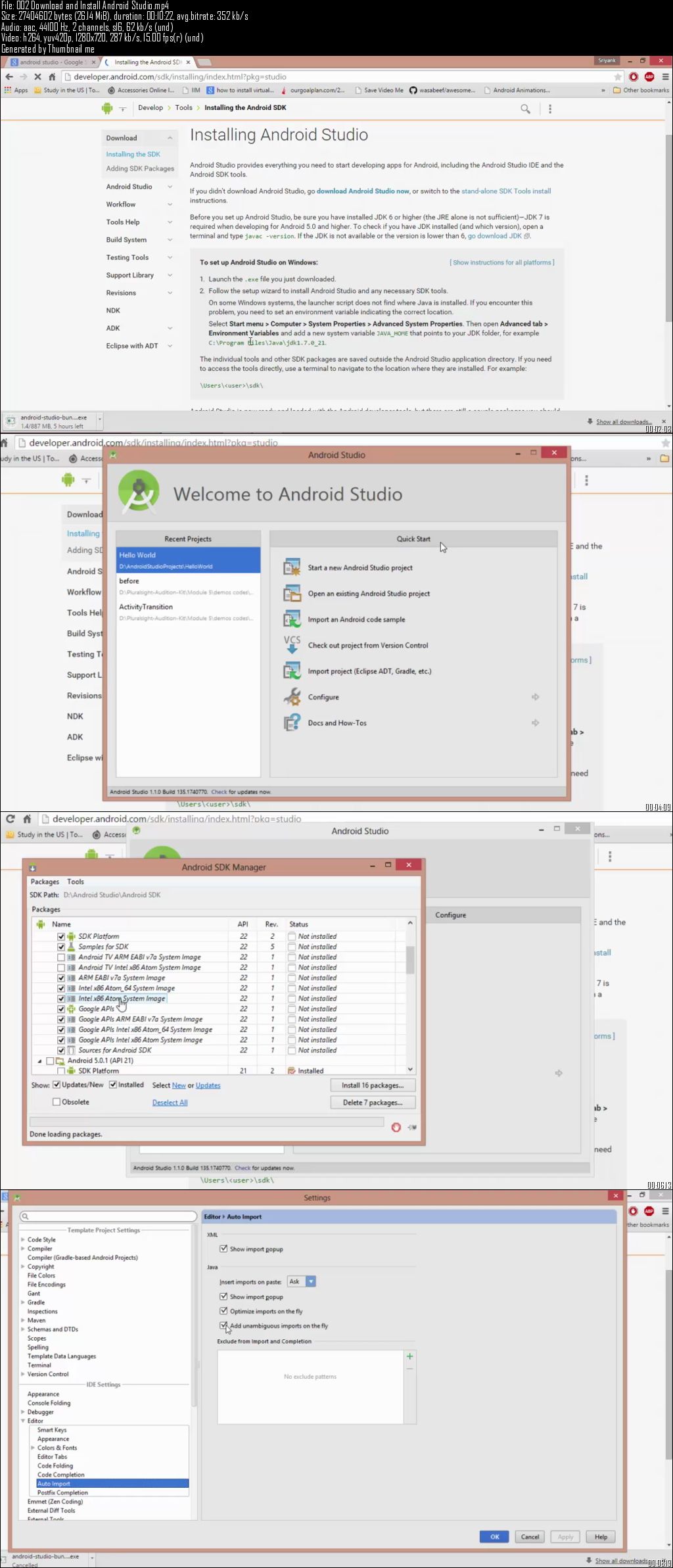Check 'Android TV ARM EABI v7a System Image'
The height and width of the screenshot is (1568, 673).
61,957
